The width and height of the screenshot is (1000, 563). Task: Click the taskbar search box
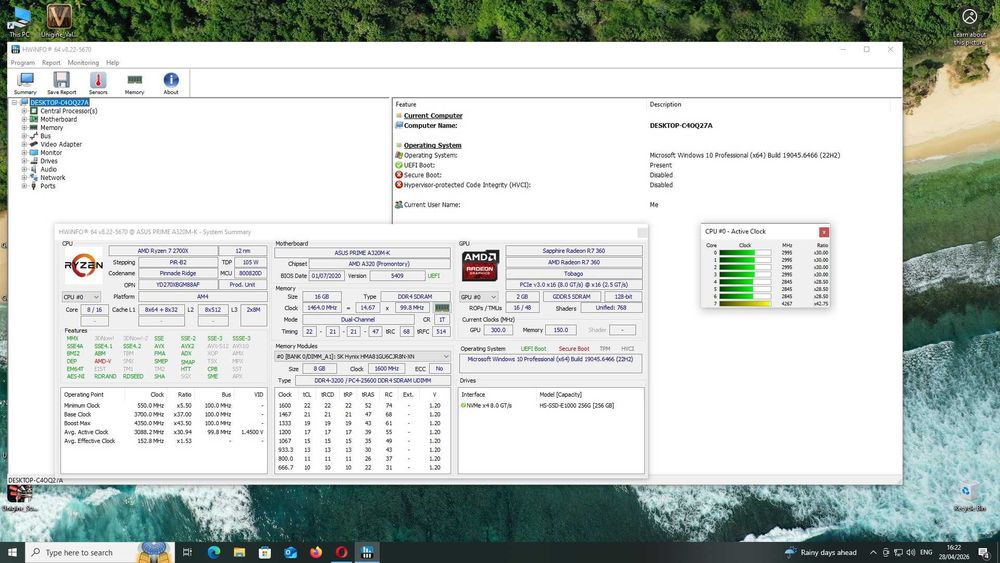pos(99,552)
